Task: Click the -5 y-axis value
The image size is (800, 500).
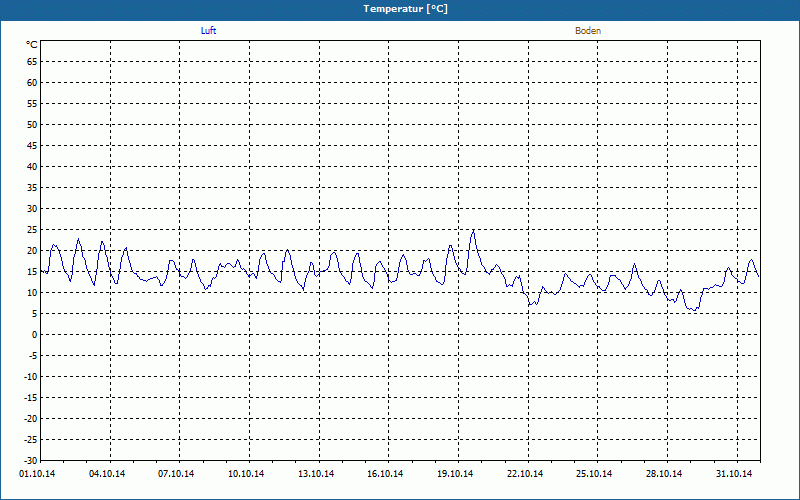Action: click(33, 356)
